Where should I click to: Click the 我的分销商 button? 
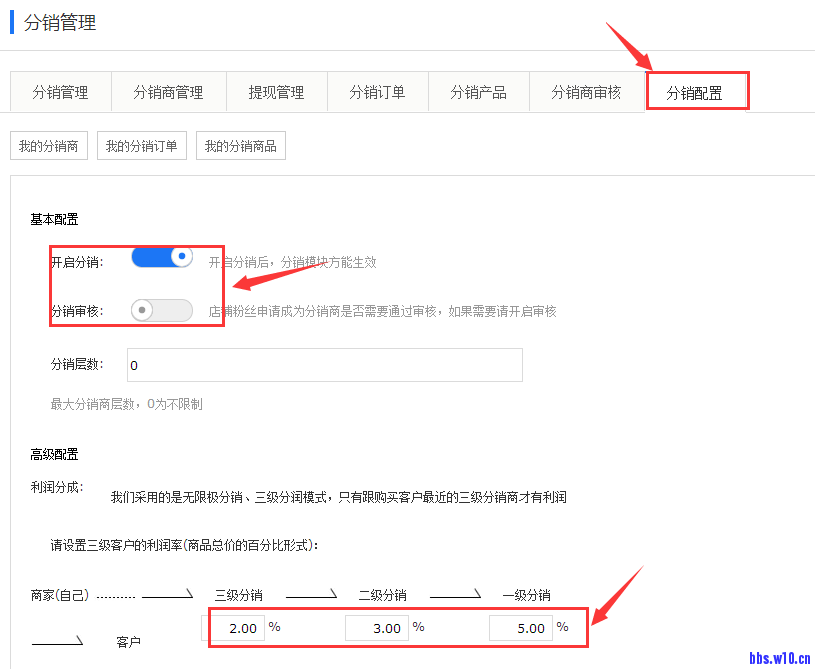(x=49, y=146)
